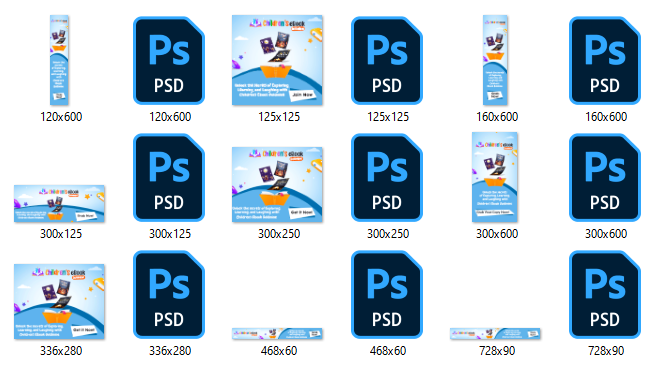The image size is (658, 391).
Task: Select the 468x60 PSD file icon
Action: click(x=387, y=295)
